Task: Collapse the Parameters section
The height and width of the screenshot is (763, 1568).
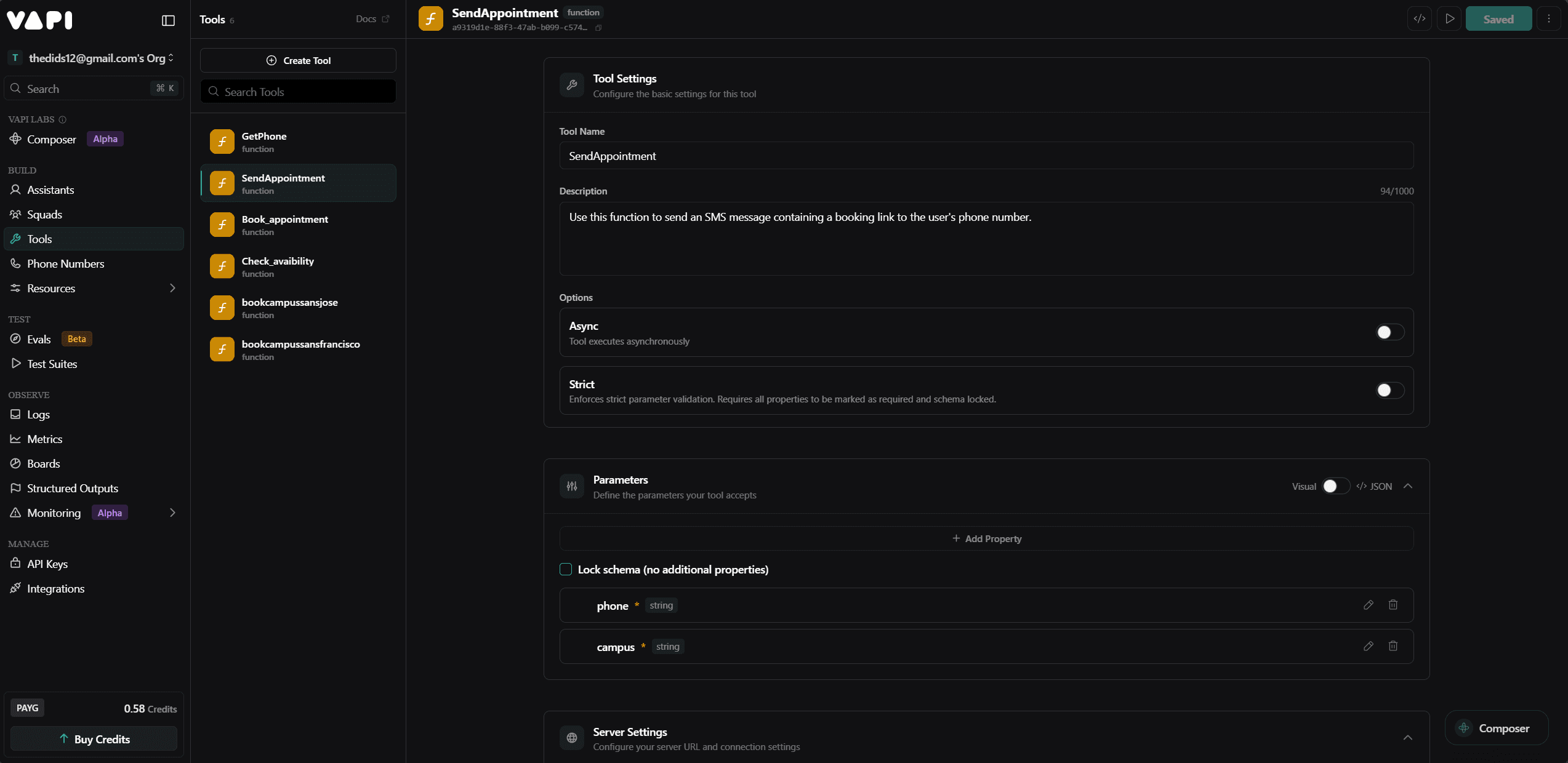Action: click(1409, 486)
